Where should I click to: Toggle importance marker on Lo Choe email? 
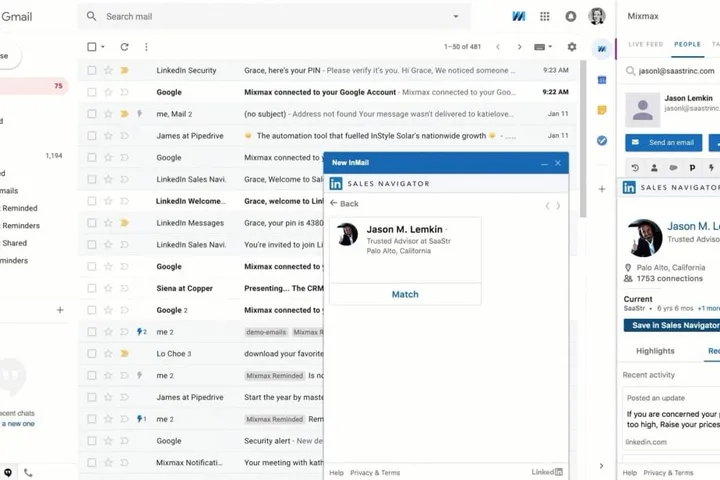point(124,354)
